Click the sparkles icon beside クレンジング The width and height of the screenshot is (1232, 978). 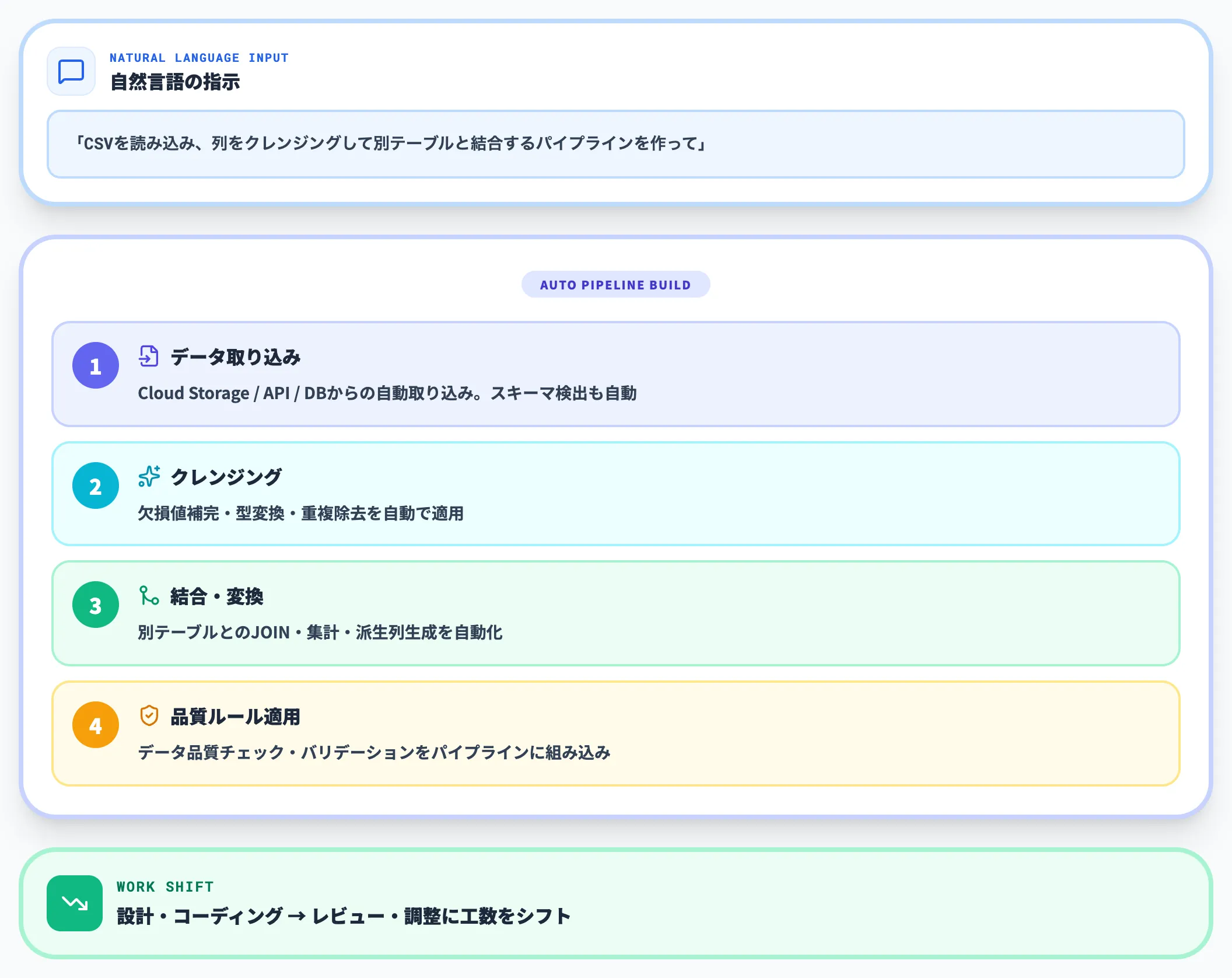click(x=149, y=476)
